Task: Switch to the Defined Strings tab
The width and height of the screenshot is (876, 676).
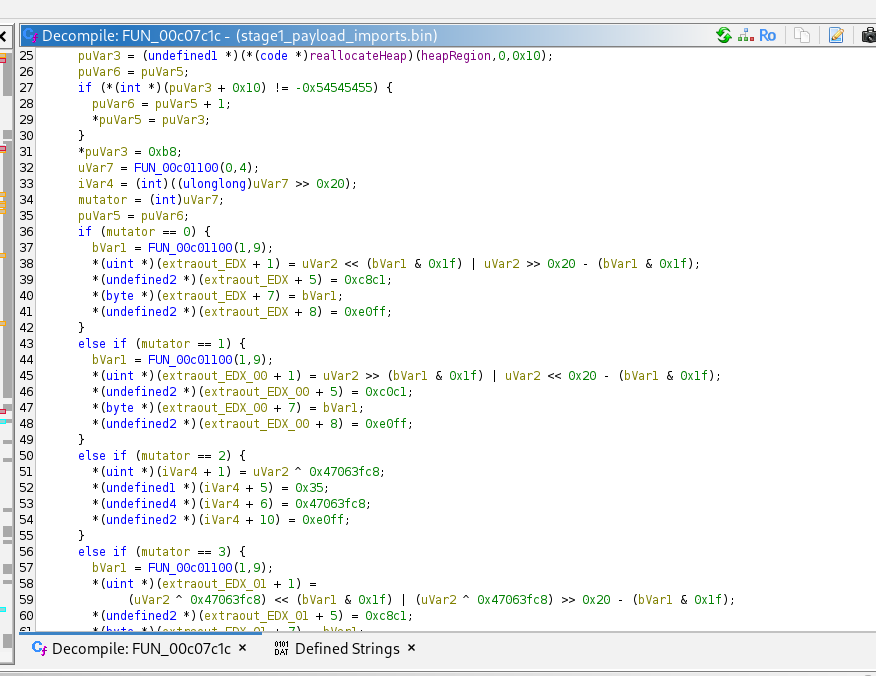Action: coord(347,648)
